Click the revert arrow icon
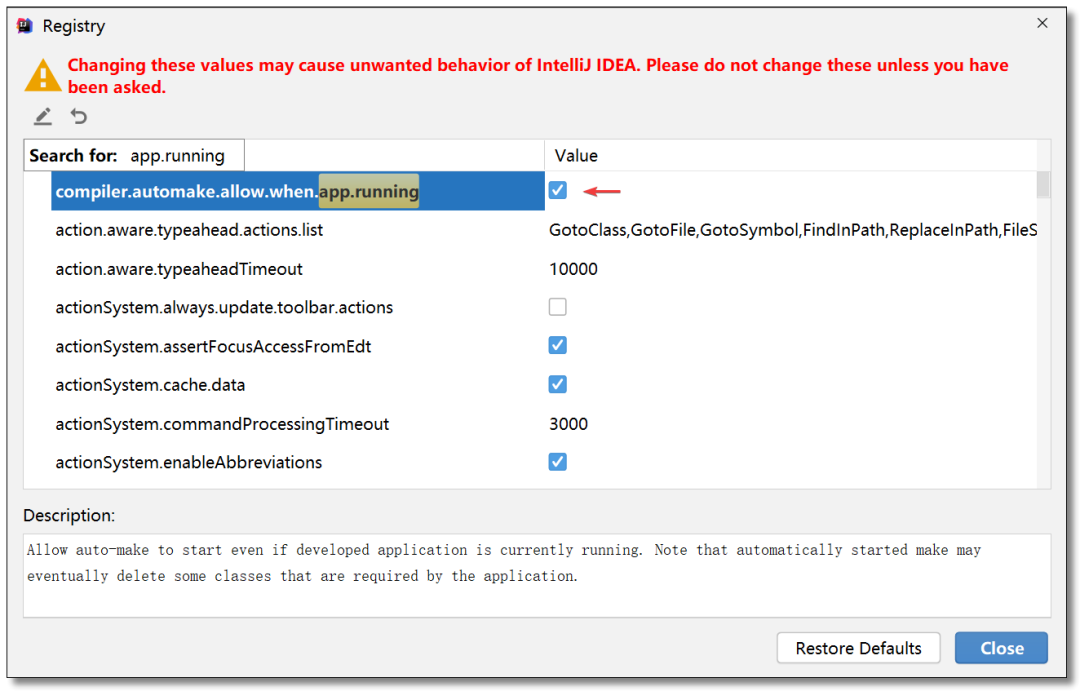1080x691 pixels. tap(79, 116)
